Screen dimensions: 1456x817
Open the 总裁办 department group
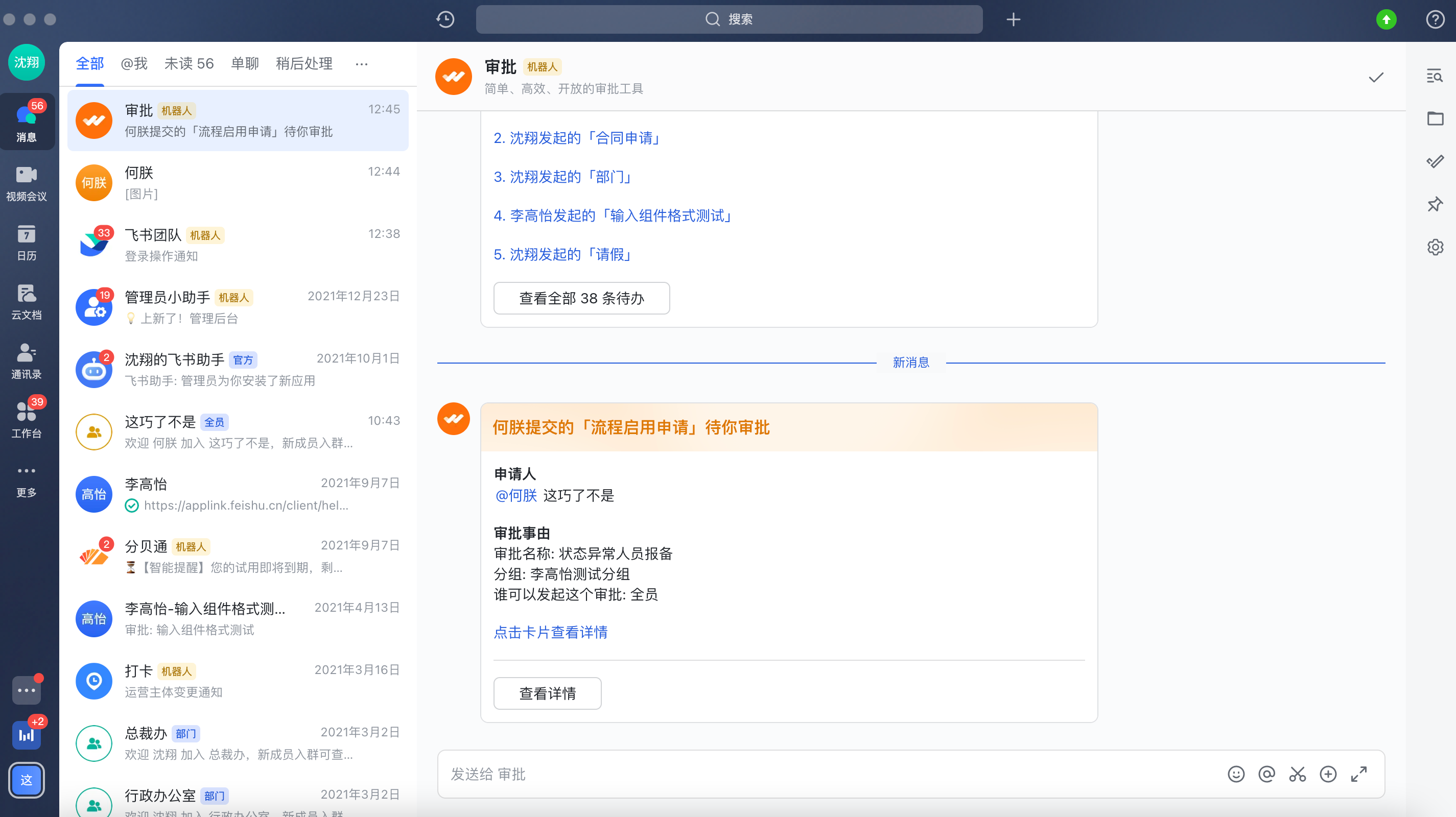[238, 743]
